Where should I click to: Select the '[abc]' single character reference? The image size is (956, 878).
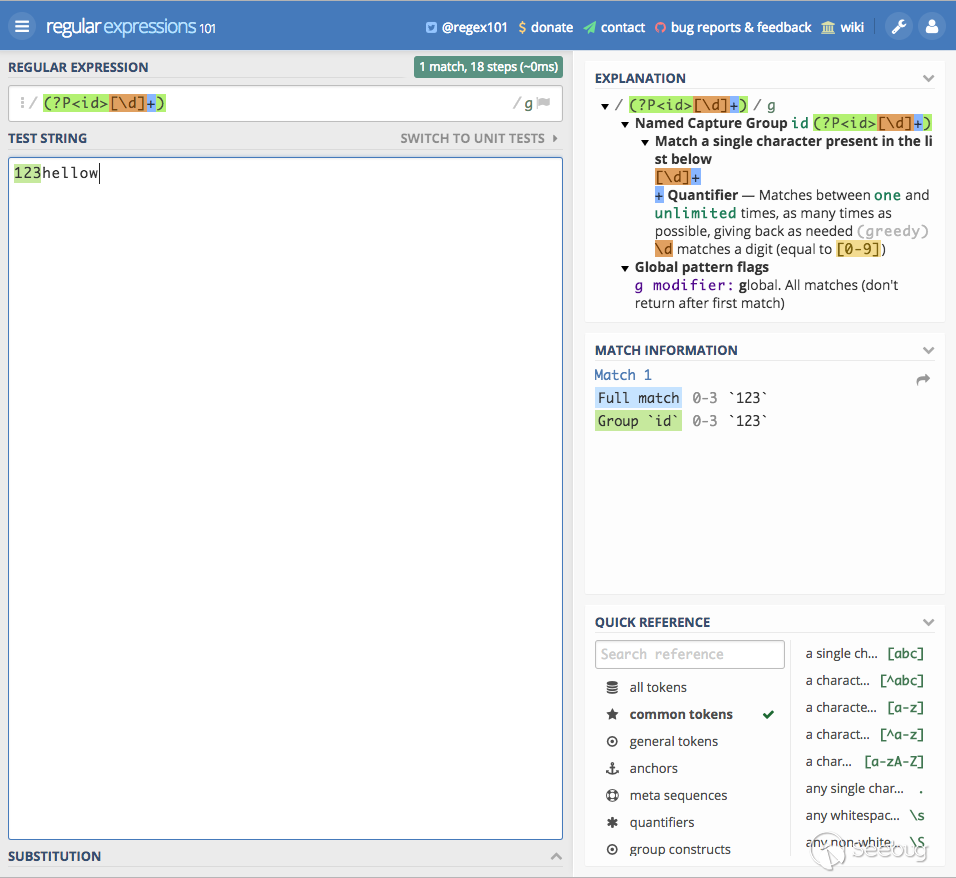click(865, 654)
